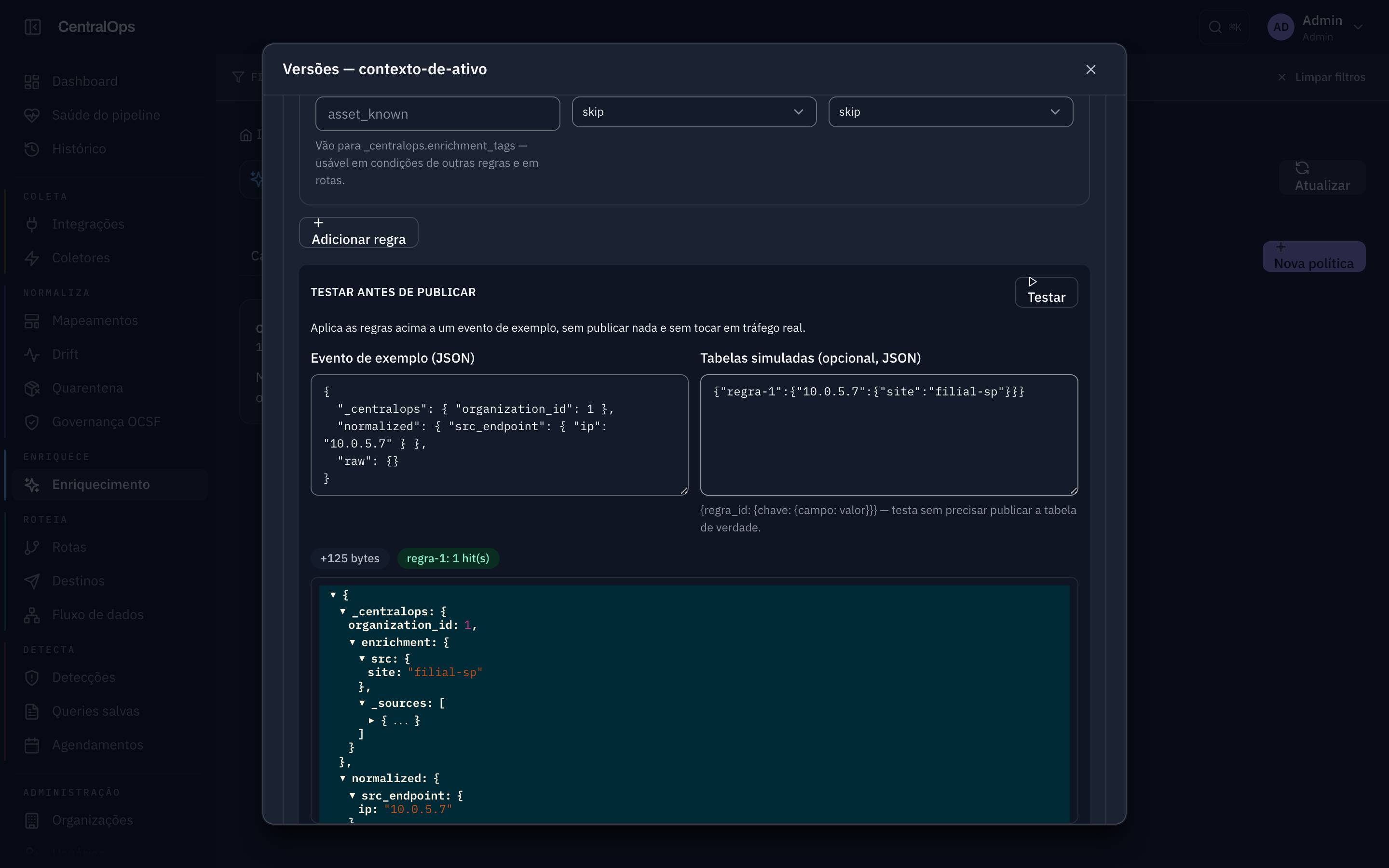Image resolution: width=1389 pixels, height=868 pixels.
Task: Click the CentralOps logo text
Action: pos(96,27)
